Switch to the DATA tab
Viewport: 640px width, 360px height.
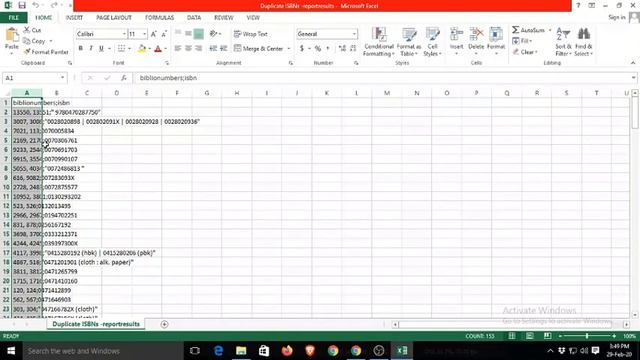(x=194, y=18)
